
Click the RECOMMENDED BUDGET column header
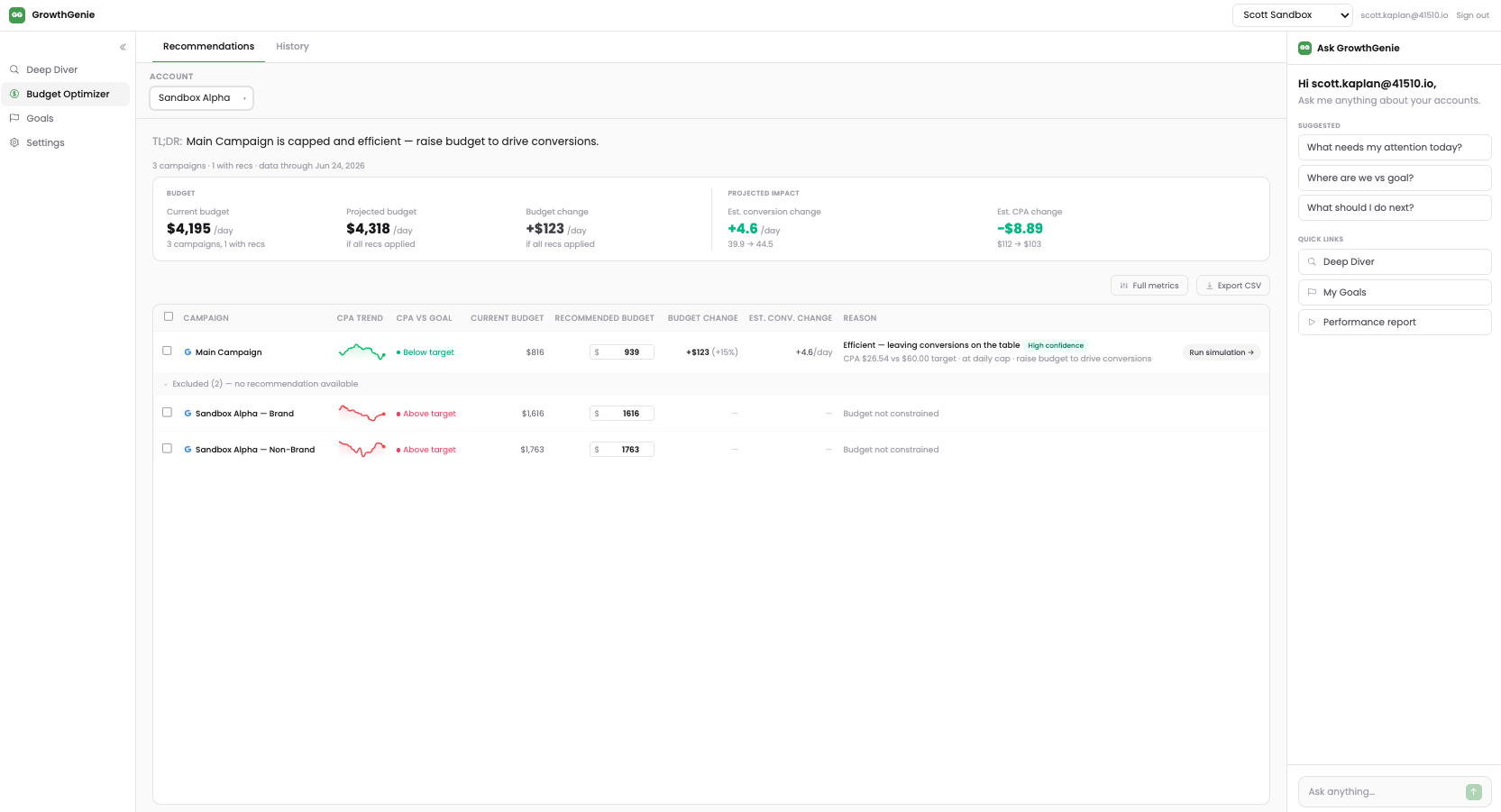pos(604,318)
